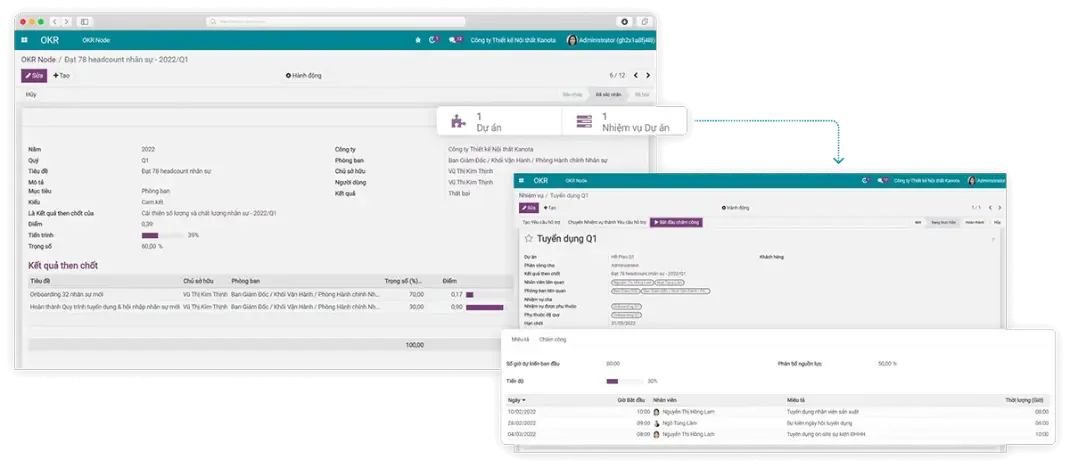Open the chat messages icon in navbar
Viewport: 1070px width, 468px height.
(456, 40)
